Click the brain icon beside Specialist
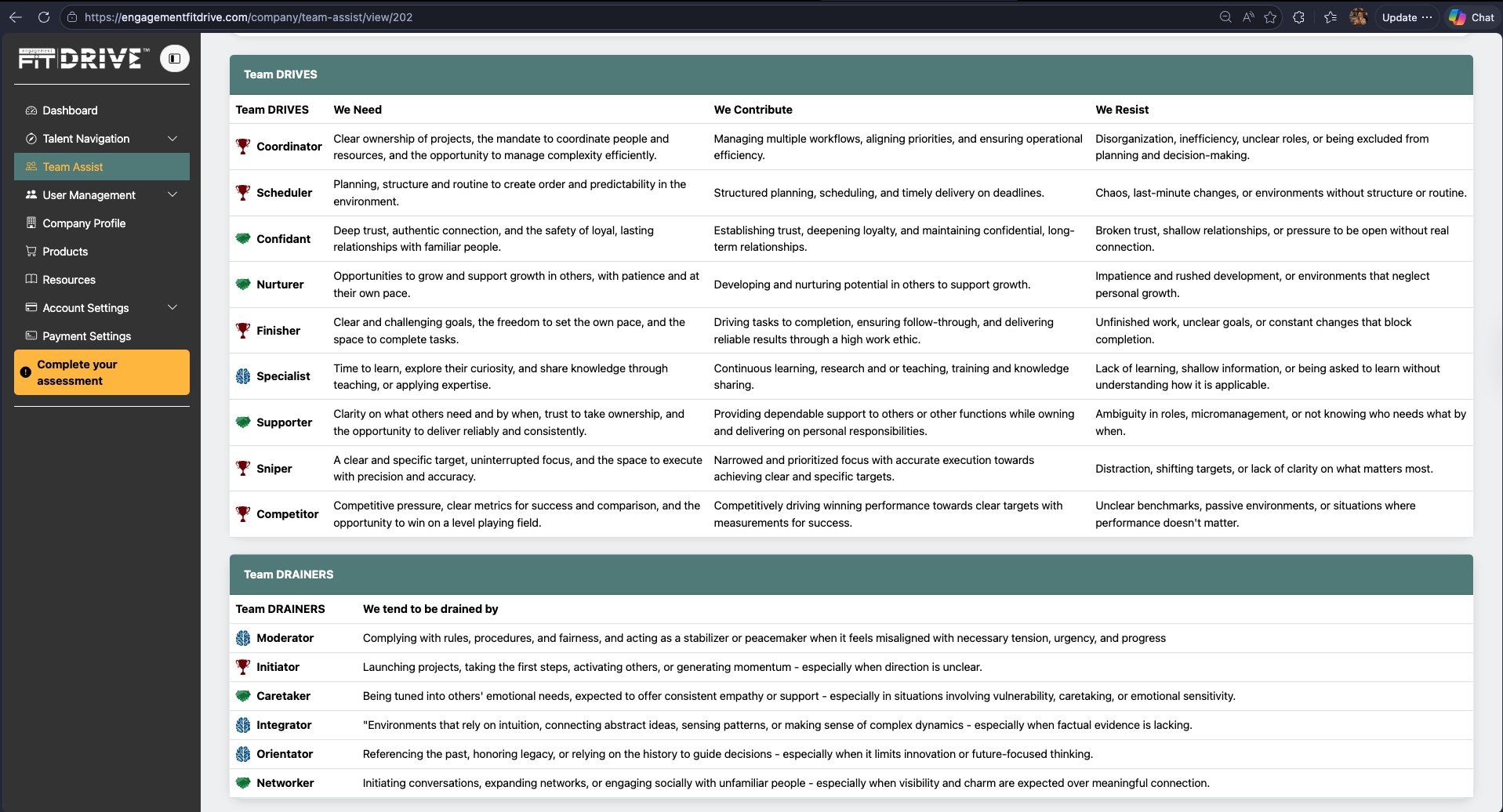 click(x=243, y=376)
